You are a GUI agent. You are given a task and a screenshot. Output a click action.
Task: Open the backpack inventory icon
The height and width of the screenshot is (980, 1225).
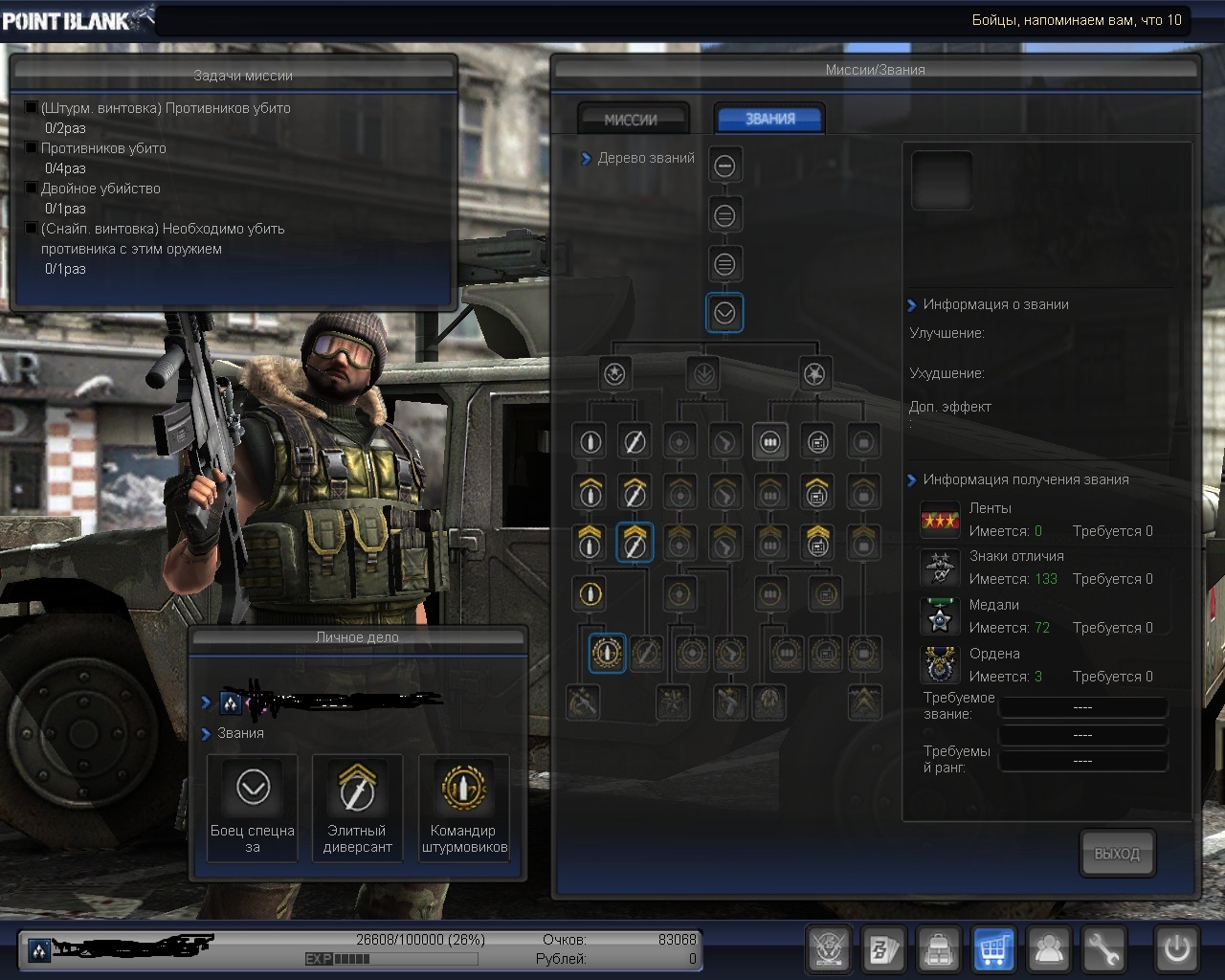tap(939, 949)
